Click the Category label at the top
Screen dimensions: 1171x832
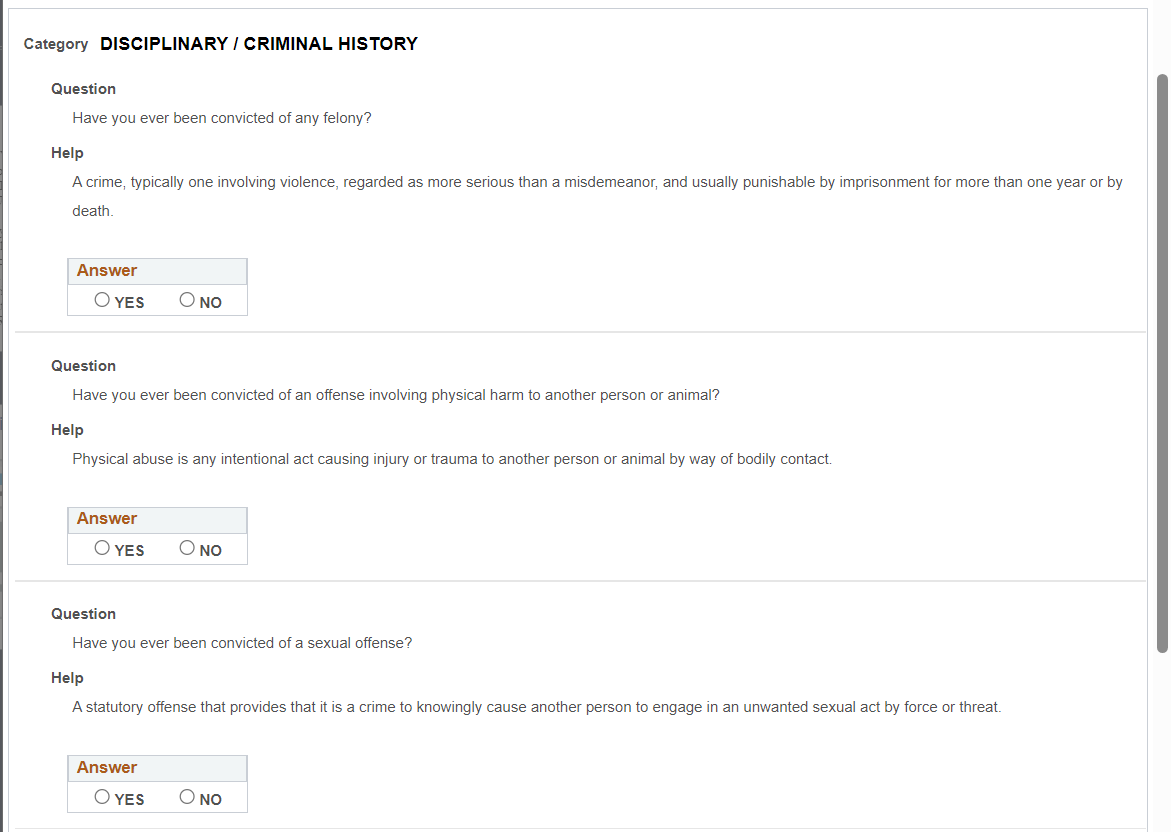(56, 44)
